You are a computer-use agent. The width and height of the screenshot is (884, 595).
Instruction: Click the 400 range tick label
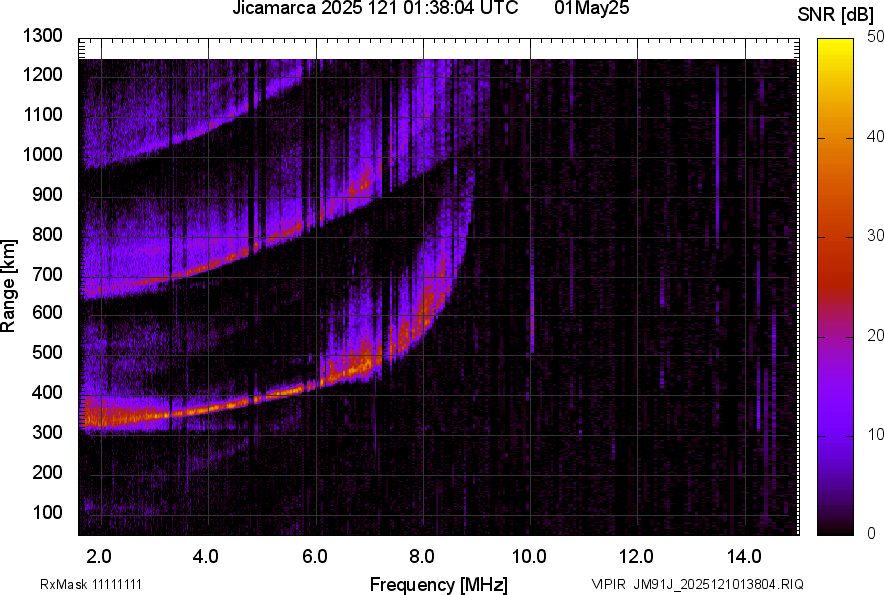(x=47, y=393)
